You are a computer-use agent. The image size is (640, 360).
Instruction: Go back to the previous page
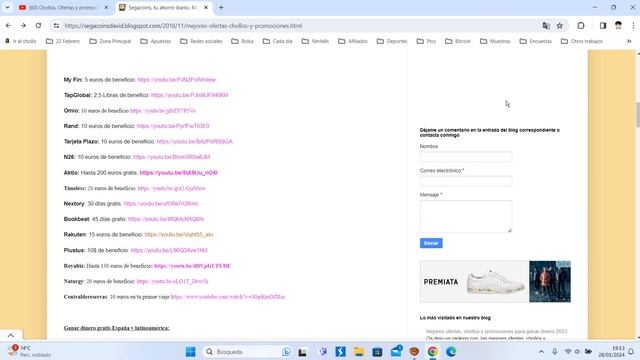pyautogui.click(x=8, y=25)
